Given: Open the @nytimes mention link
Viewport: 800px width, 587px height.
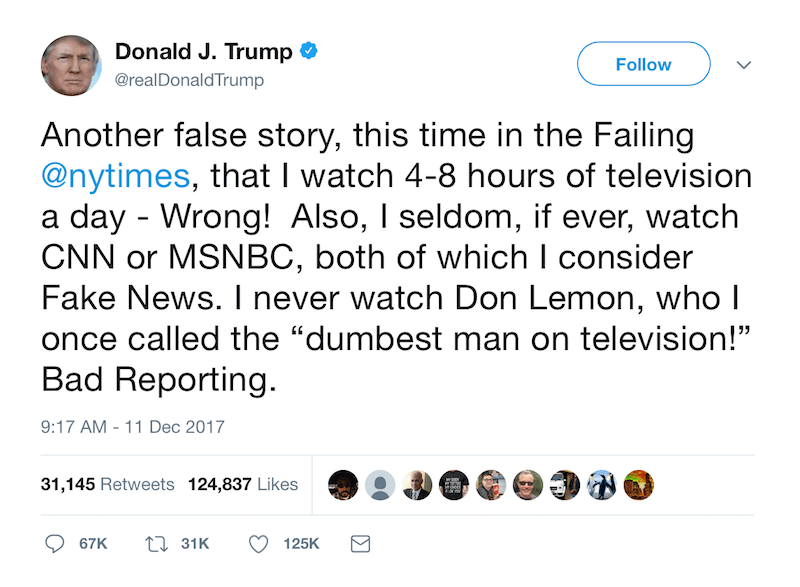Looking at the screenshot, I should [115, 177].
